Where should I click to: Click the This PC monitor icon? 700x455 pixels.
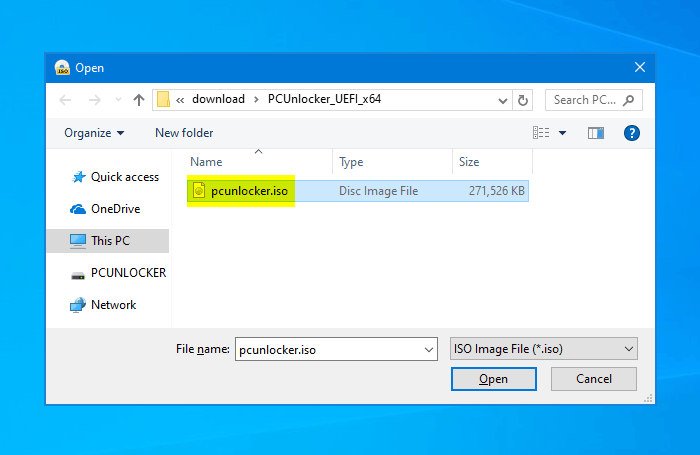(x=78, y=241)
